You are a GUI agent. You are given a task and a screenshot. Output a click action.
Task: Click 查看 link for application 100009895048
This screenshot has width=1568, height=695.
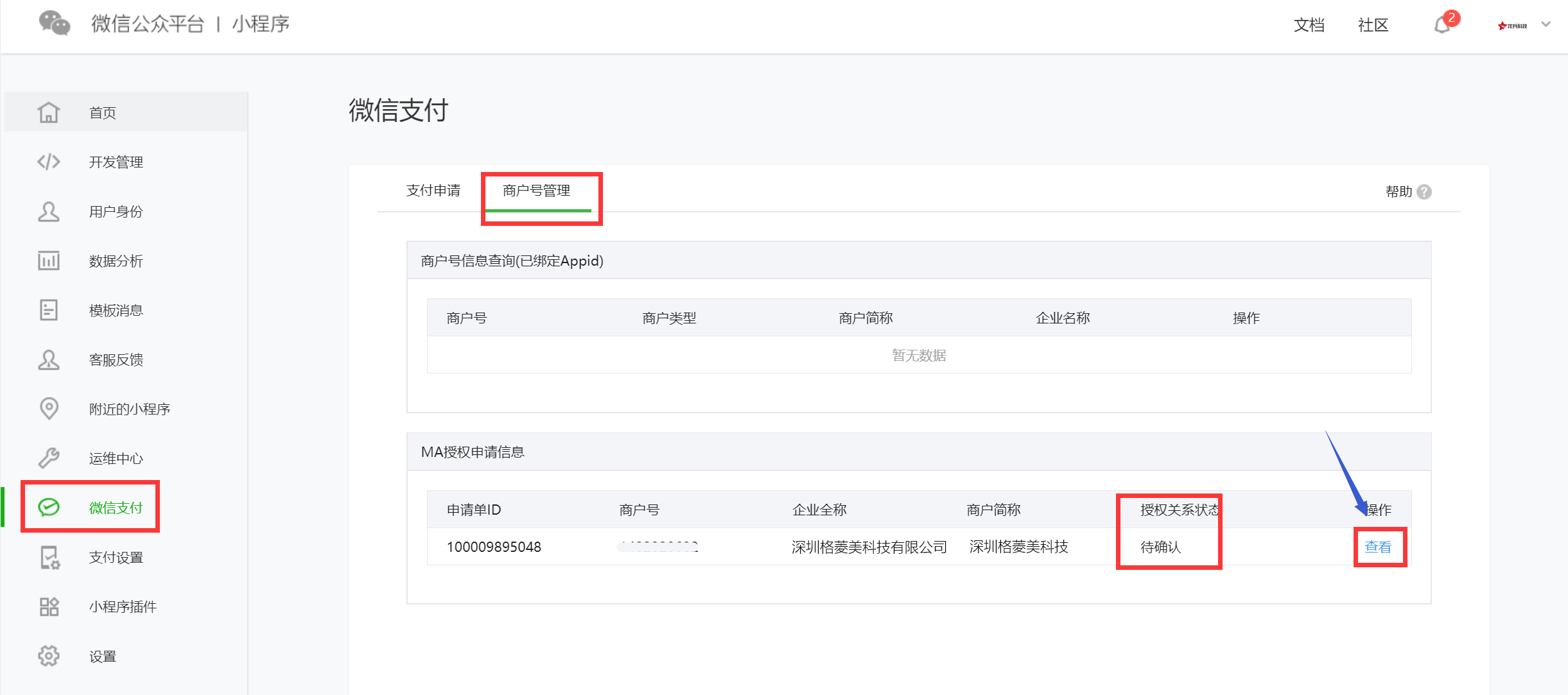pyautogui.click(x=1378, y=547)
